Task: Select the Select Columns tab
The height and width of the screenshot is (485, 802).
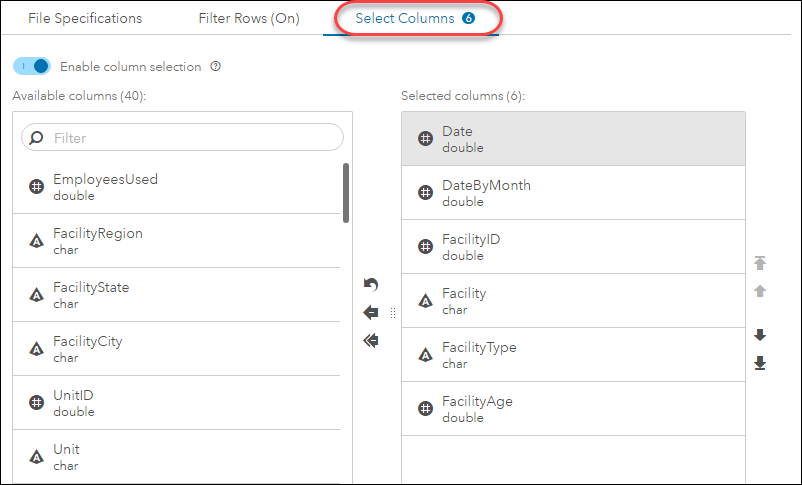Action: (x=414, y=19)
